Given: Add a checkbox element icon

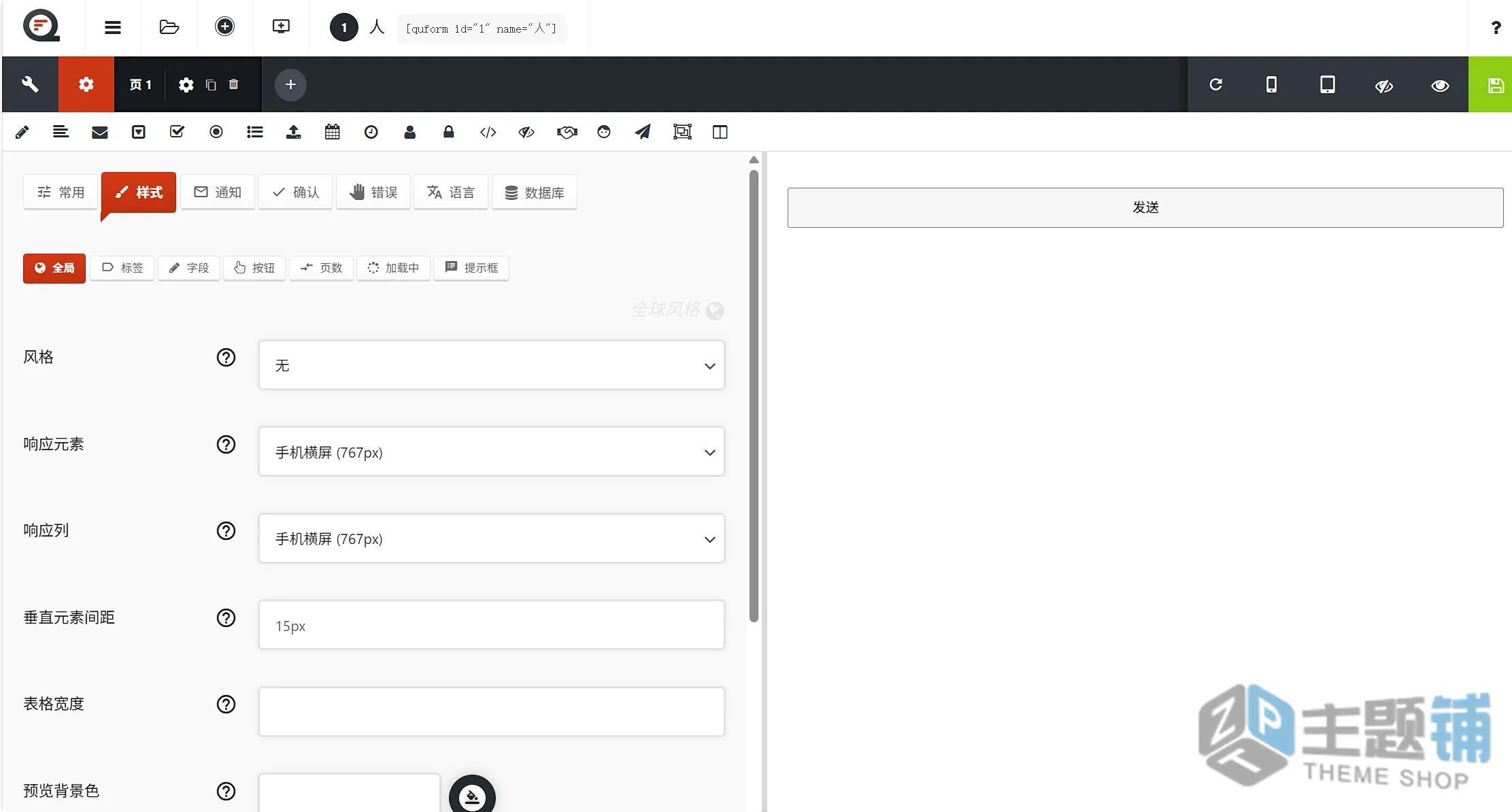Looking at the screenshot, I should 177,132.
